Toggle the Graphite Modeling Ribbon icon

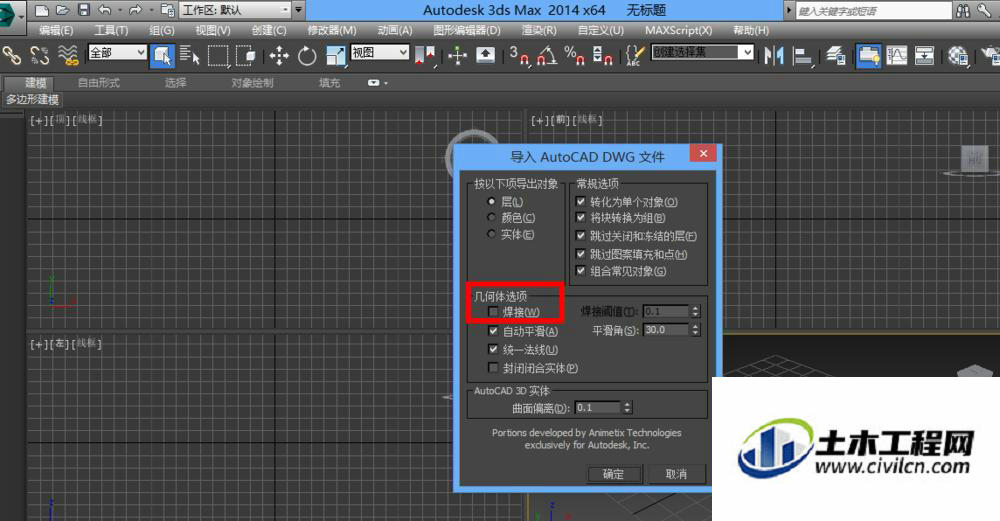869,56
